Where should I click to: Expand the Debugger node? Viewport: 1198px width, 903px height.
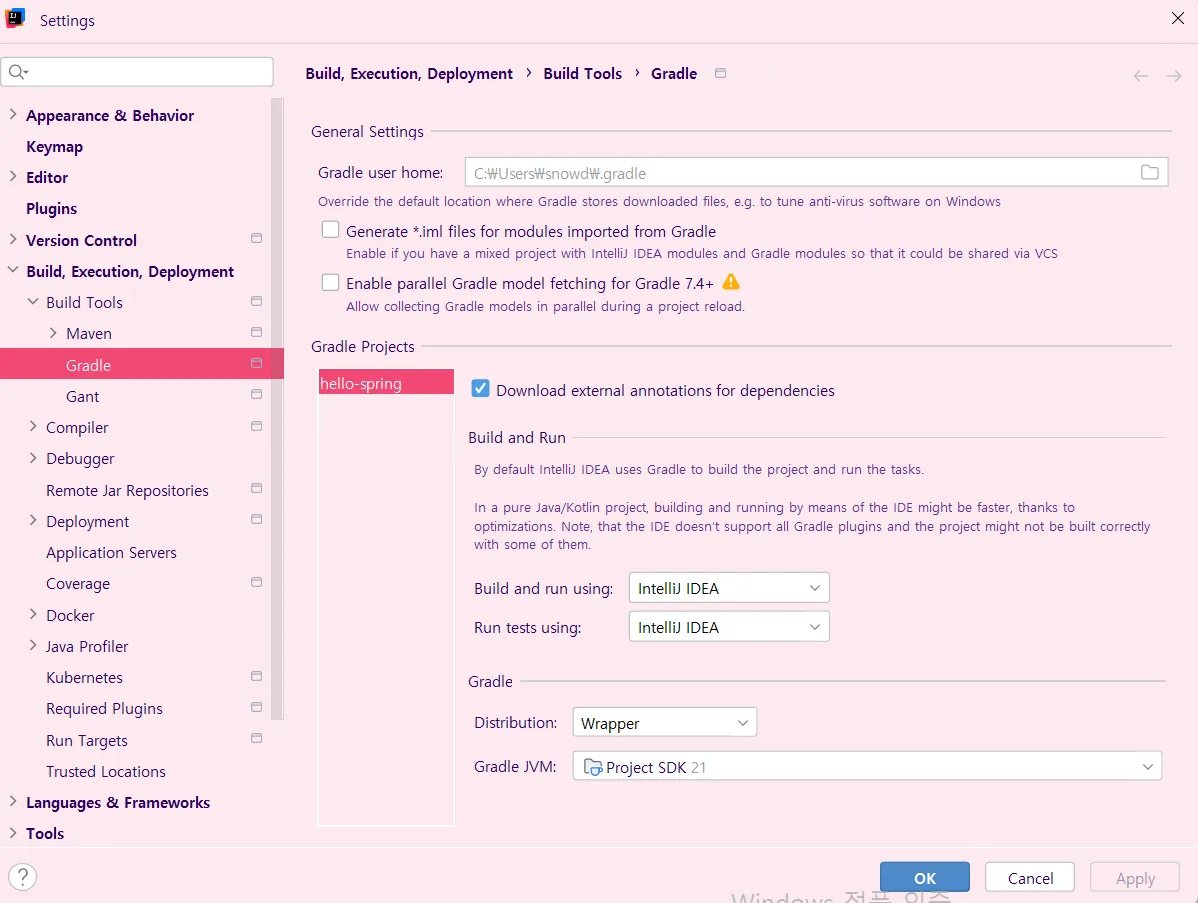coord(33,458)
